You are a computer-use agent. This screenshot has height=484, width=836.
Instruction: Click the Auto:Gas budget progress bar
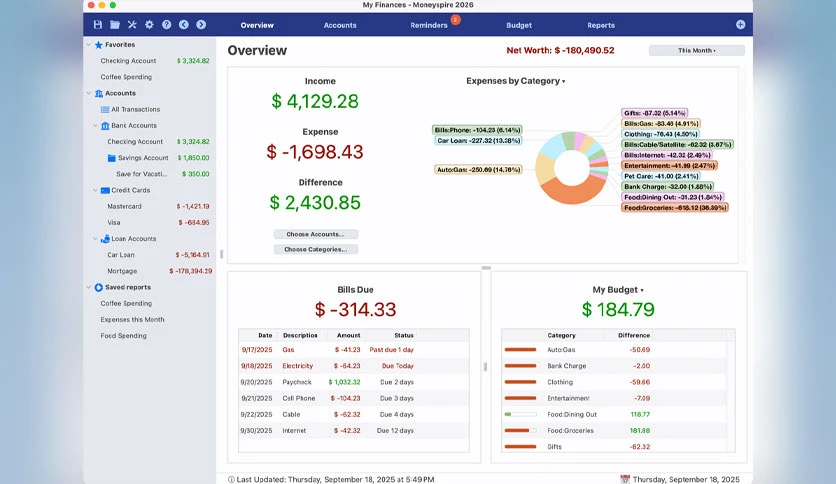520,350
